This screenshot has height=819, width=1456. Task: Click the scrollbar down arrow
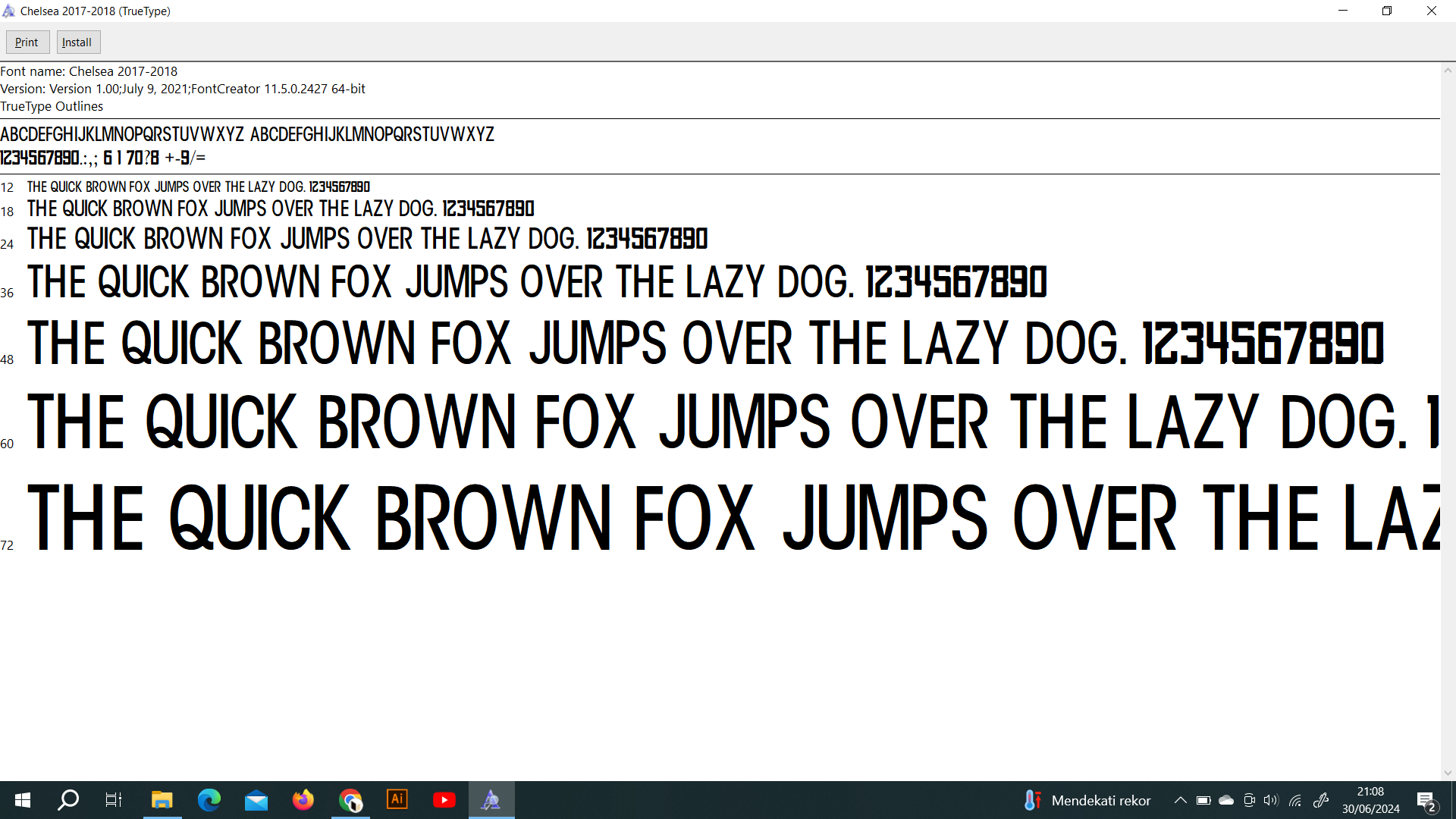[1448, 773]
